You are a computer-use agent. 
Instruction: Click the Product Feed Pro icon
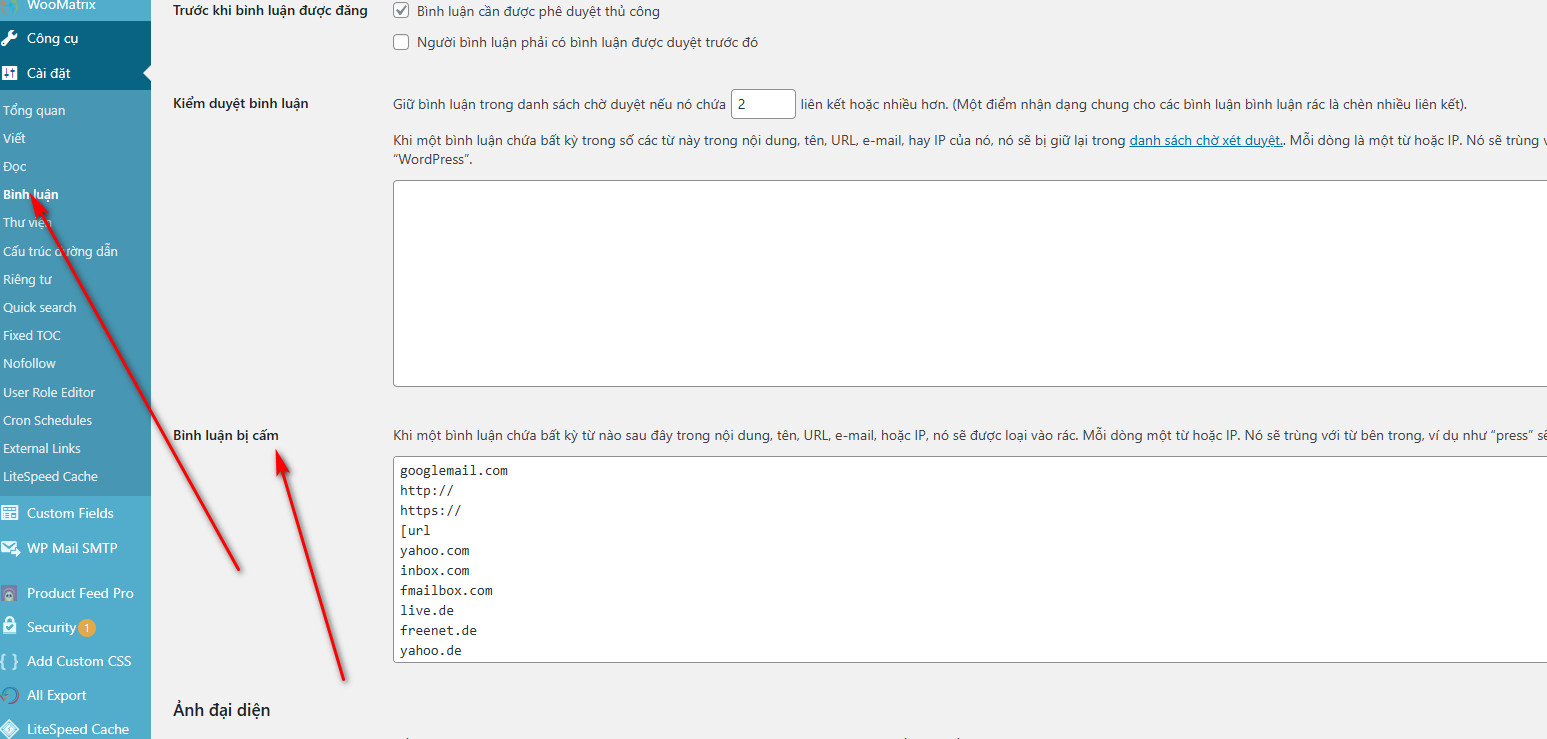point(9,593)
